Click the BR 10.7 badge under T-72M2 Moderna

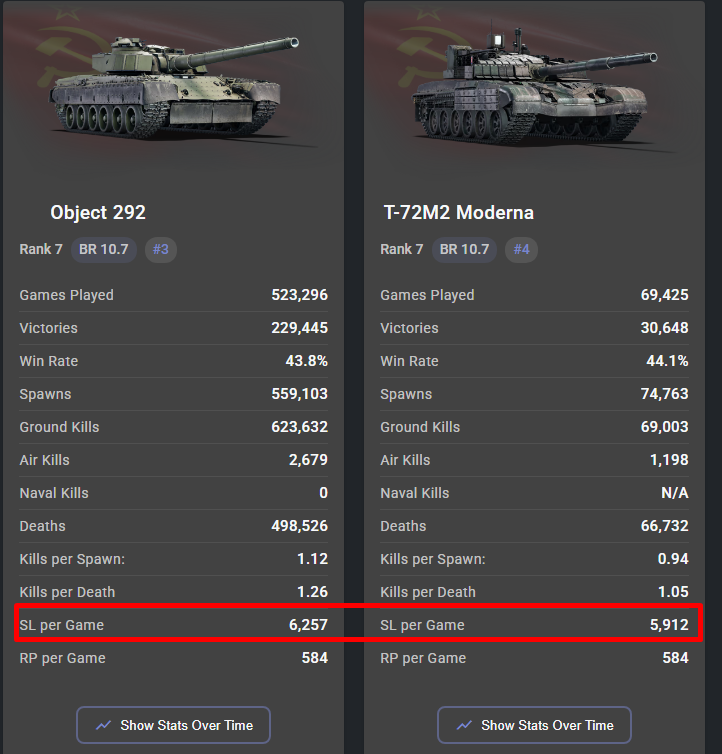pyautogui.click(x=464, y=250)
